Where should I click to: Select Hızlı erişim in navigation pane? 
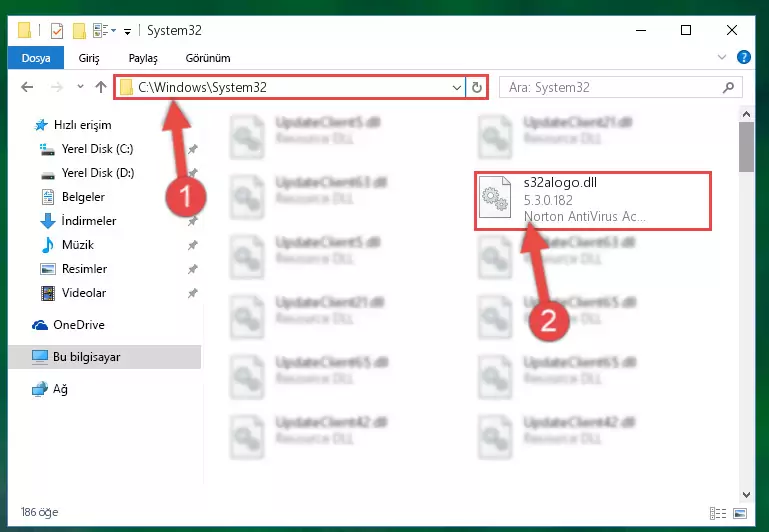point(74,125)
